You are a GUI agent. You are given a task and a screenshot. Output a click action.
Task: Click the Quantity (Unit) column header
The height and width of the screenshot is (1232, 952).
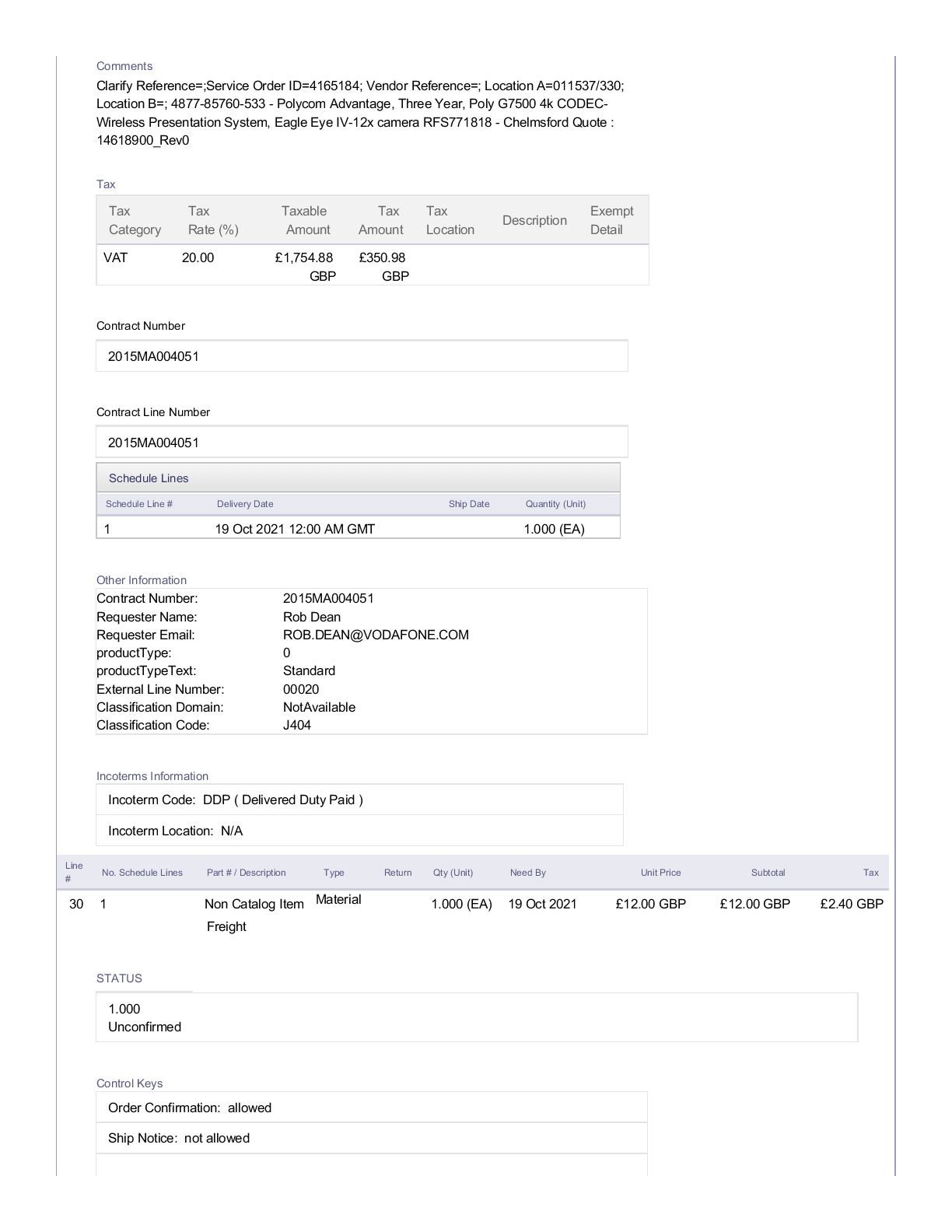coord(555,504)
